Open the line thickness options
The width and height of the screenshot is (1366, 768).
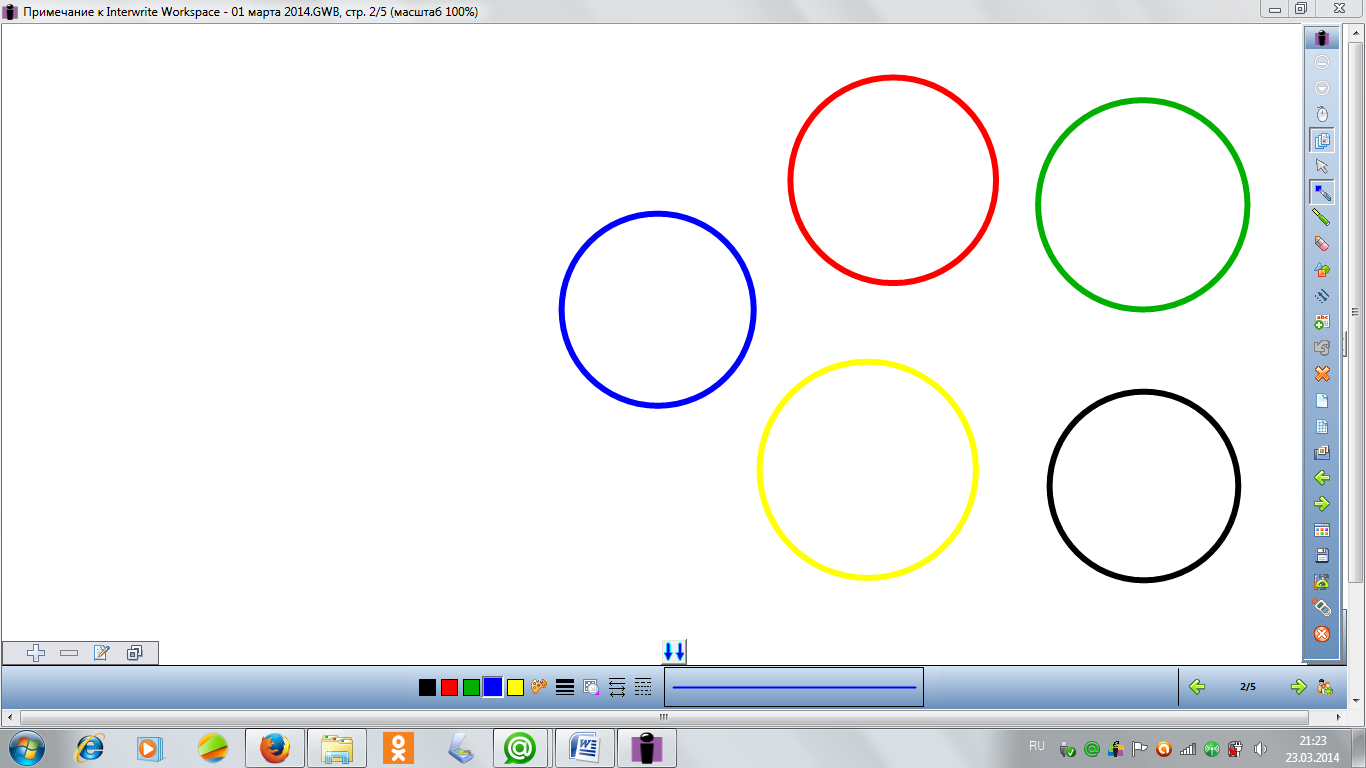[565, 687]
